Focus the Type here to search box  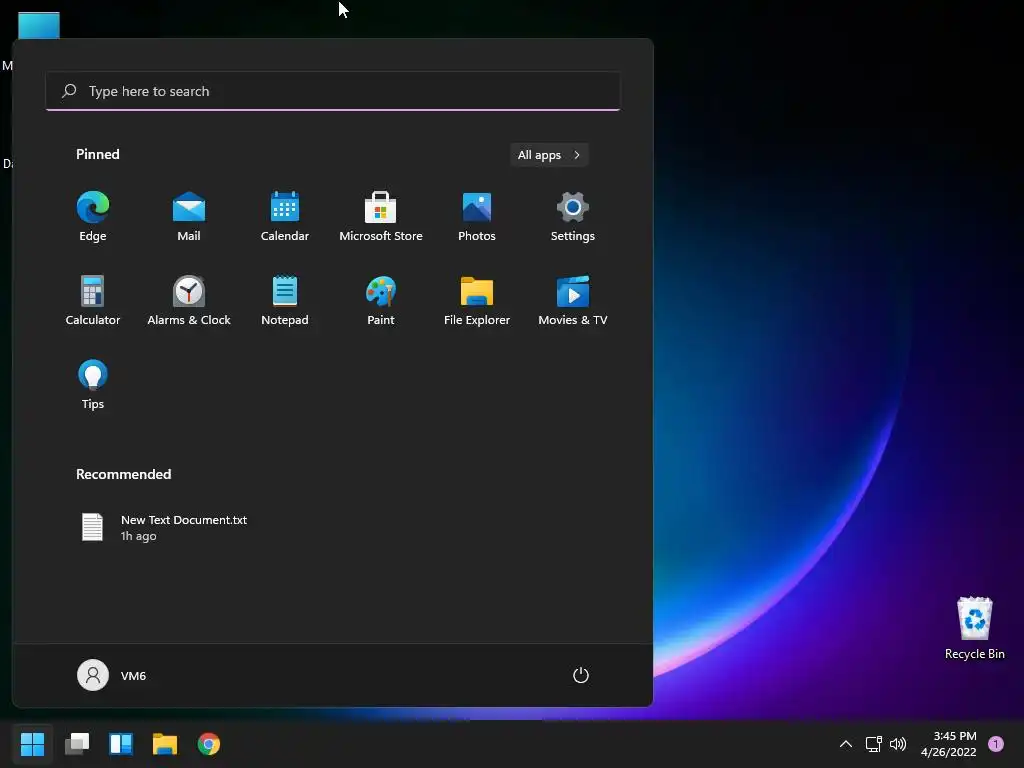pos(333,91)
